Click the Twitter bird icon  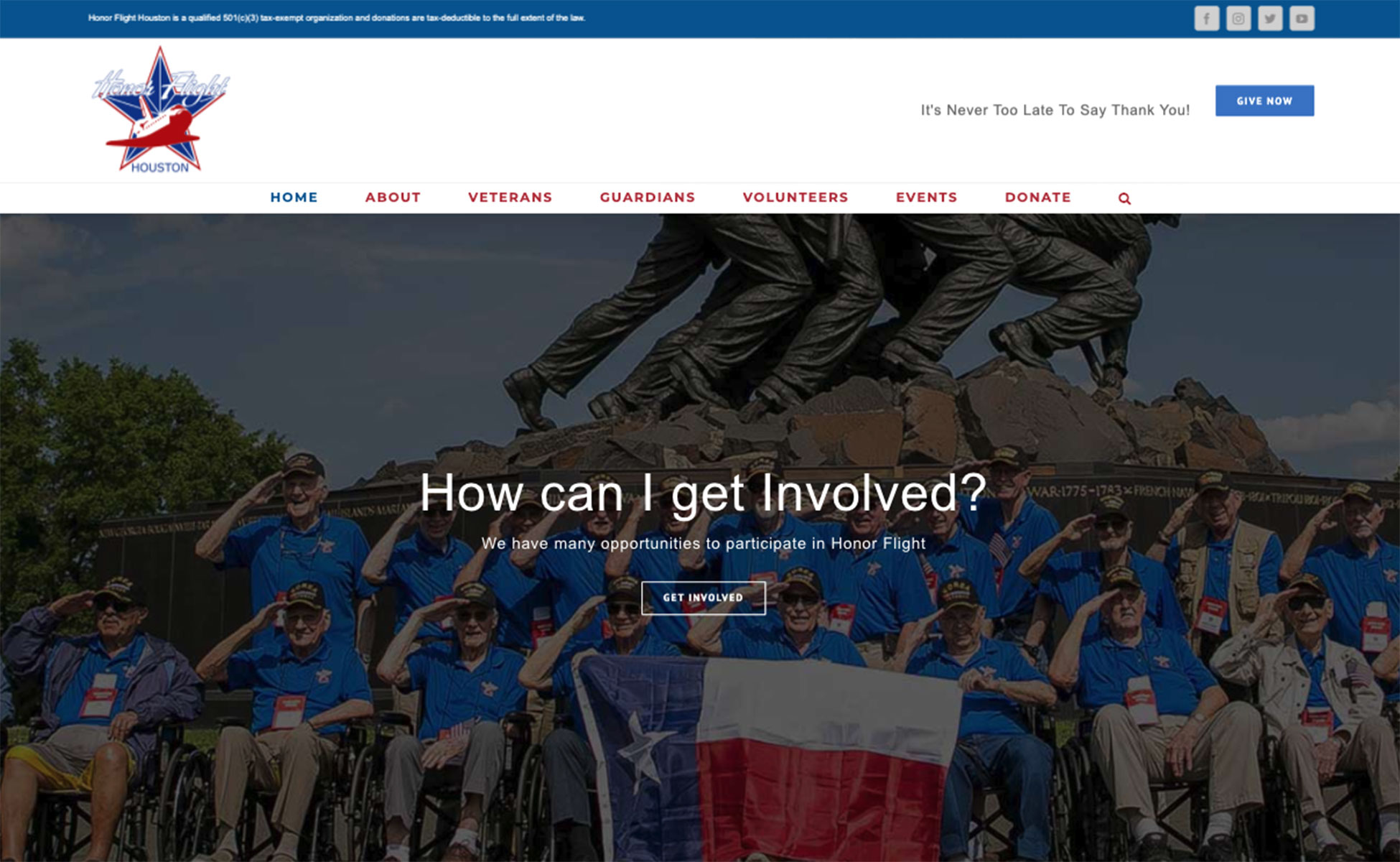pyautogui.click(x=1269, y=19)
